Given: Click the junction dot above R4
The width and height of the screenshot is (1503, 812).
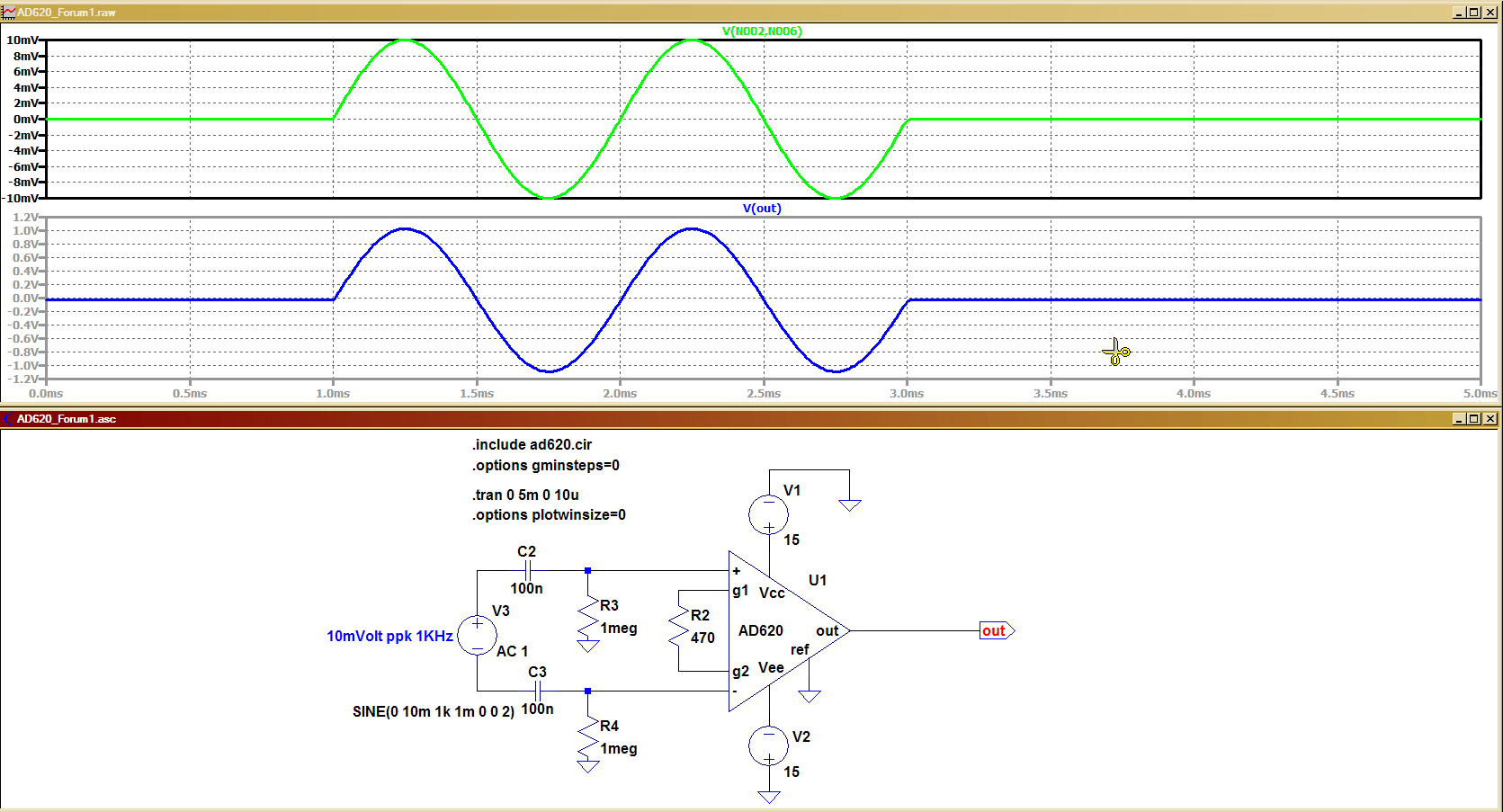Looking at the screenshot, I should click(588, 691).
